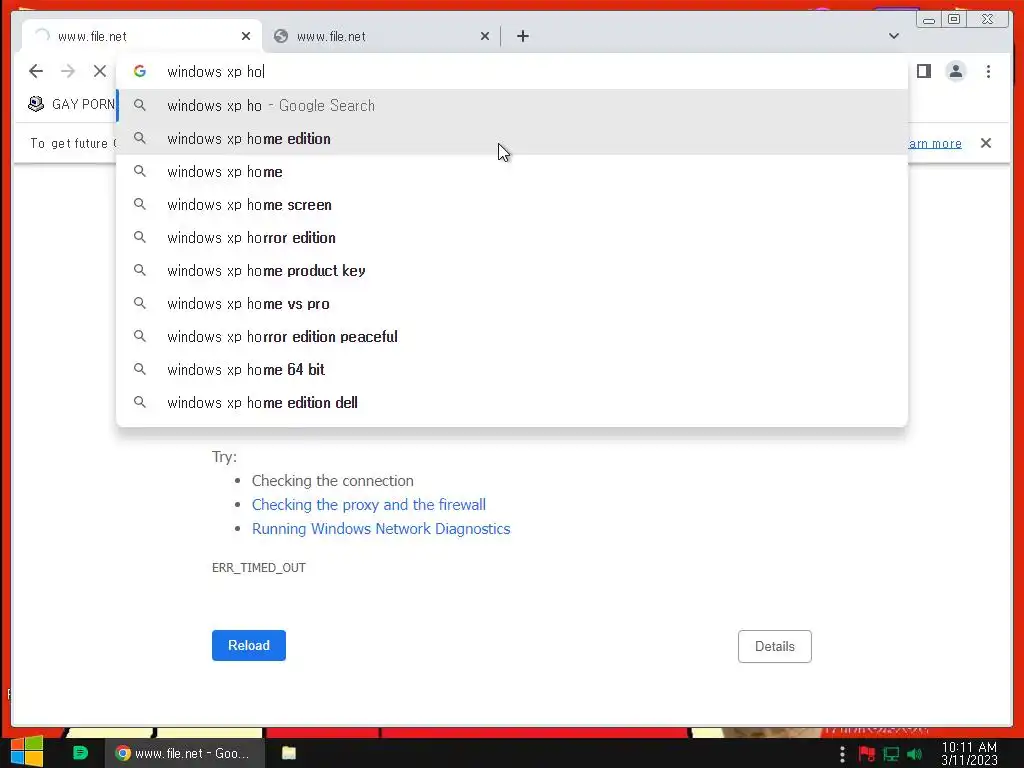Open the taskbar clock showing 10:11 AM
The height and width of the screenshot is (768, 1024).
(x=969, y=754)
